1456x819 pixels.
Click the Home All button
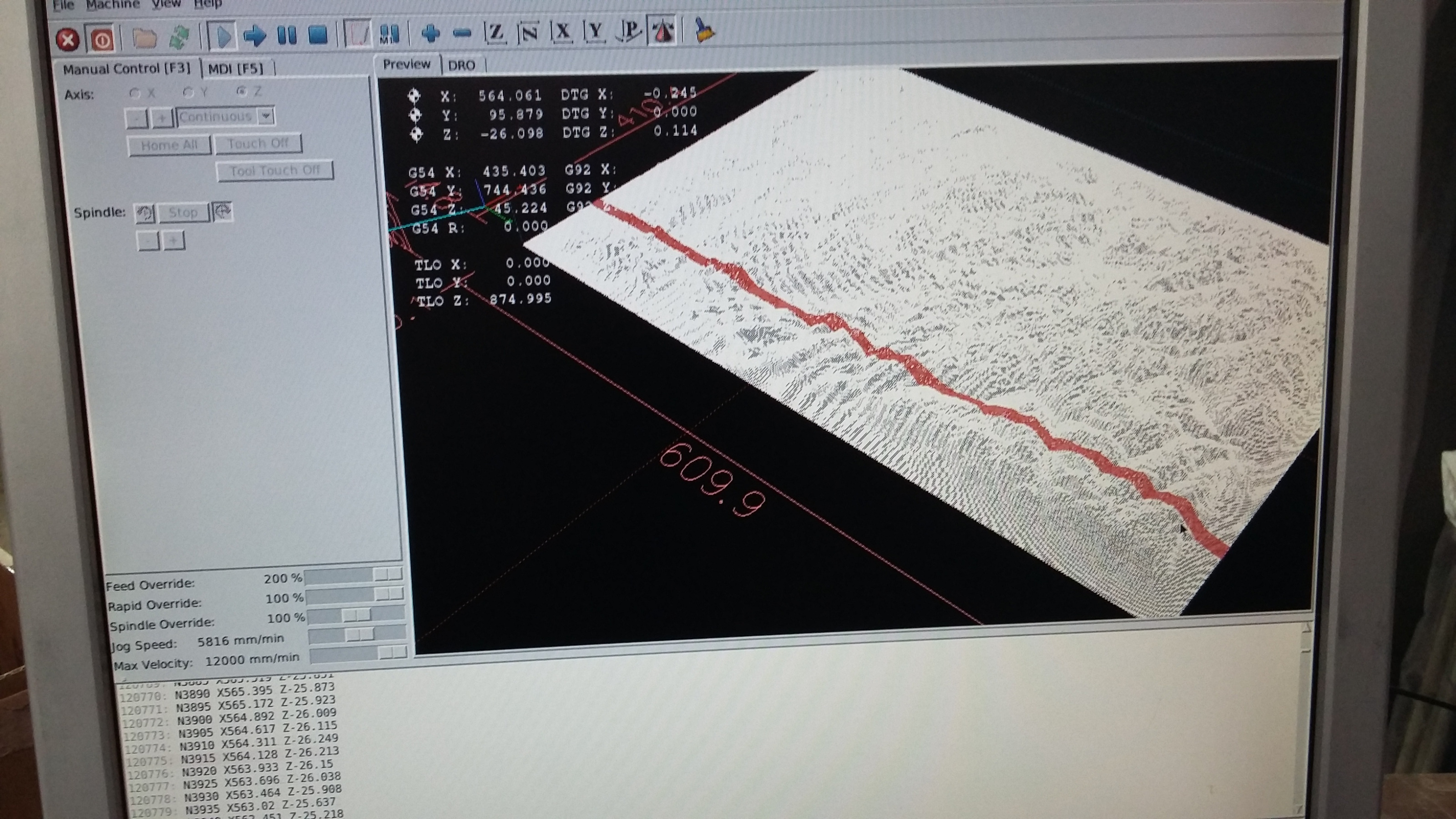(x=169, y=145)
